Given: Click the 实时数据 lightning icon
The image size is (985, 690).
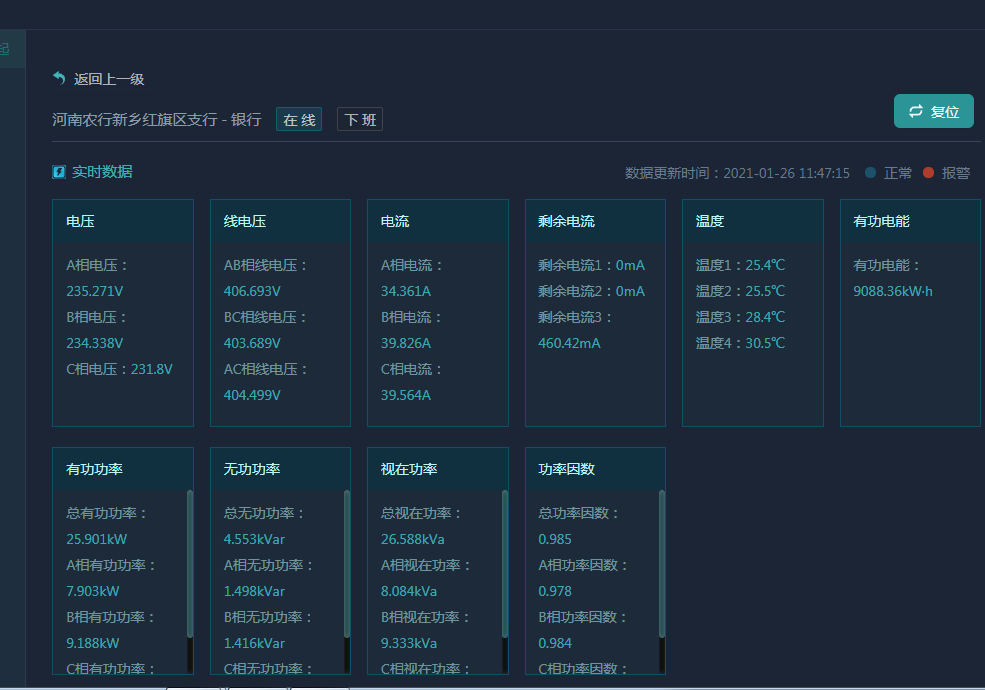Looking at the screenshot, I should pos(59,172).
